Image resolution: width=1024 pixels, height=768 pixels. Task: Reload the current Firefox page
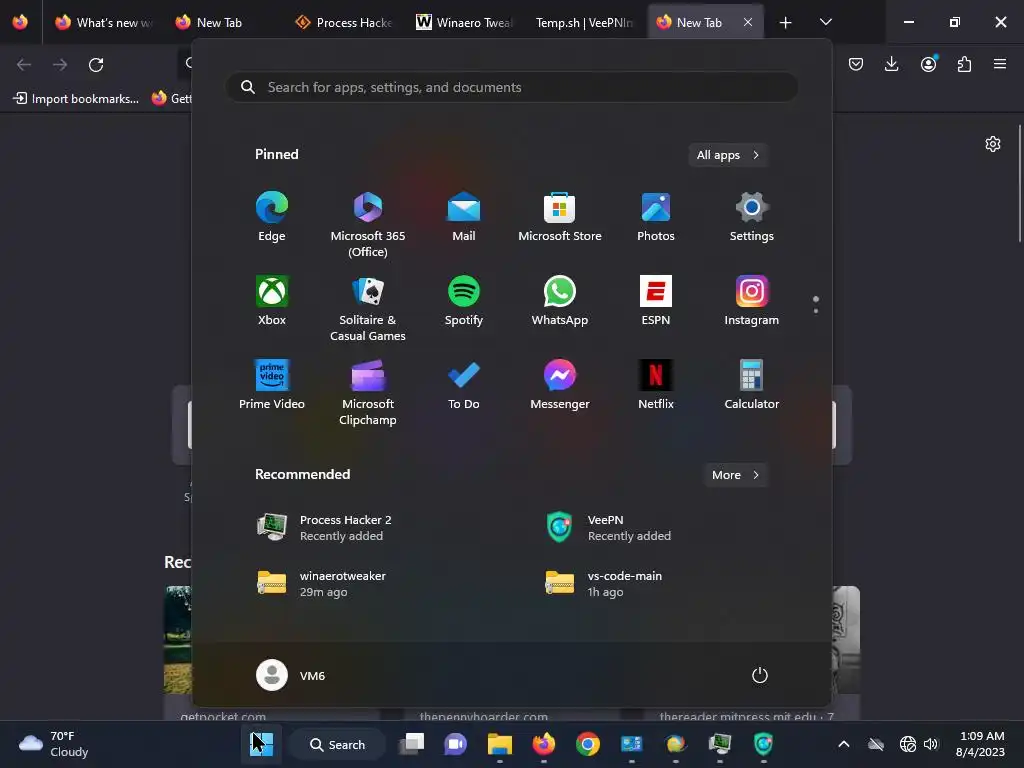(96, 65)
